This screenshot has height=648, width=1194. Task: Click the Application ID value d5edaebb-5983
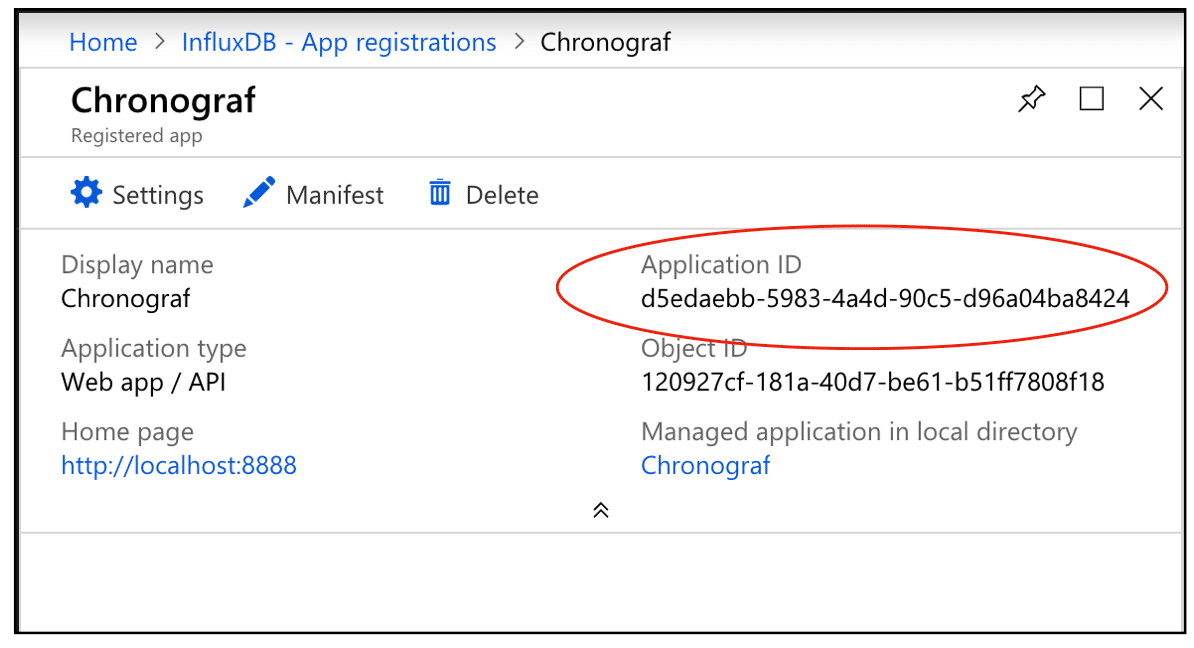(x=885, y=298)
